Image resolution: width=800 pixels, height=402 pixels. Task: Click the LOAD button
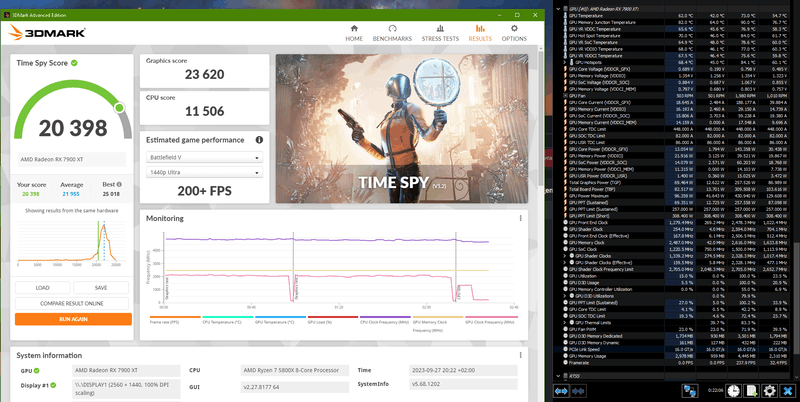click(x=42, y=288)
